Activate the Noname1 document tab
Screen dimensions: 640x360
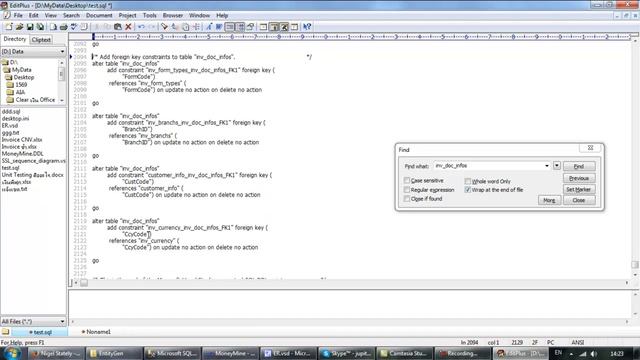96,332
